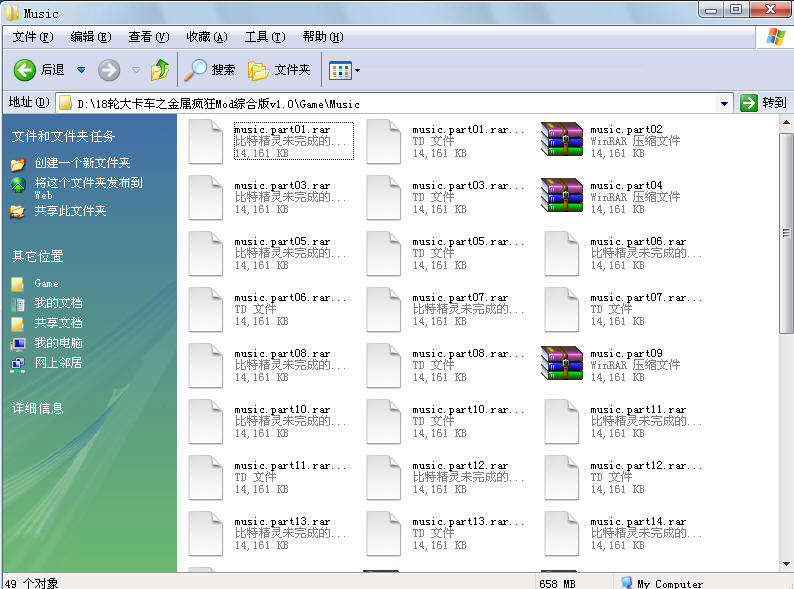
Task: Click the 创建一个新文件夹 link
Action: pyautogui.click(x=82, y=163)
